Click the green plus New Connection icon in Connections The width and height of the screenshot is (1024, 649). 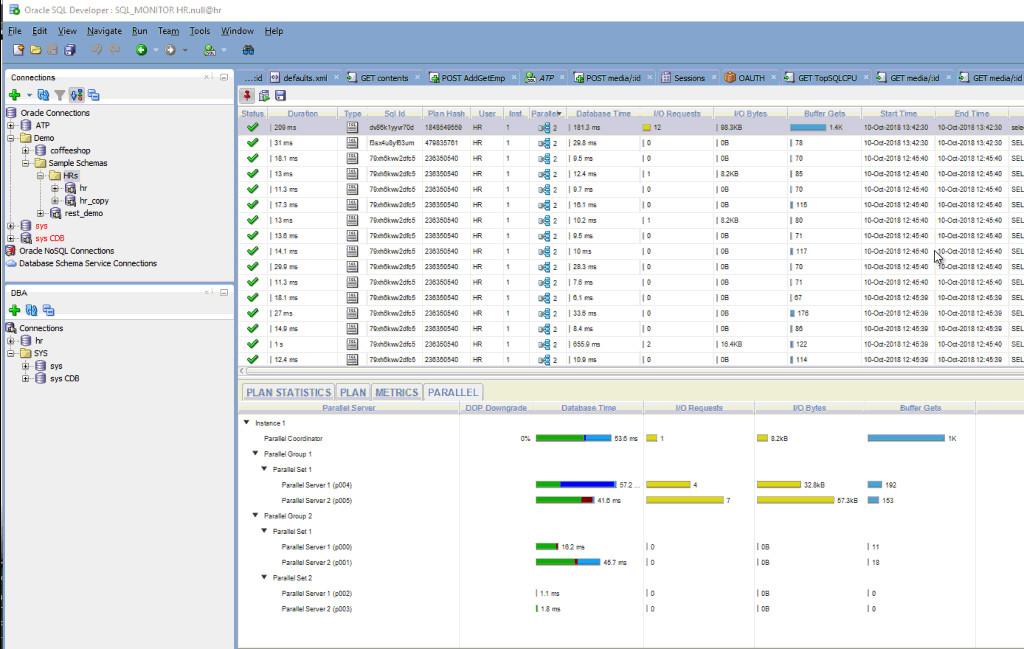(14, 95)
